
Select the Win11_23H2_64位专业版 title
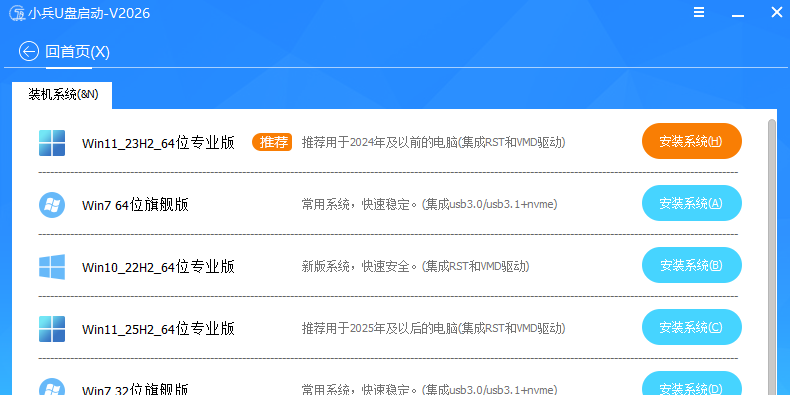pyautogui.click(x=158, y=143)
